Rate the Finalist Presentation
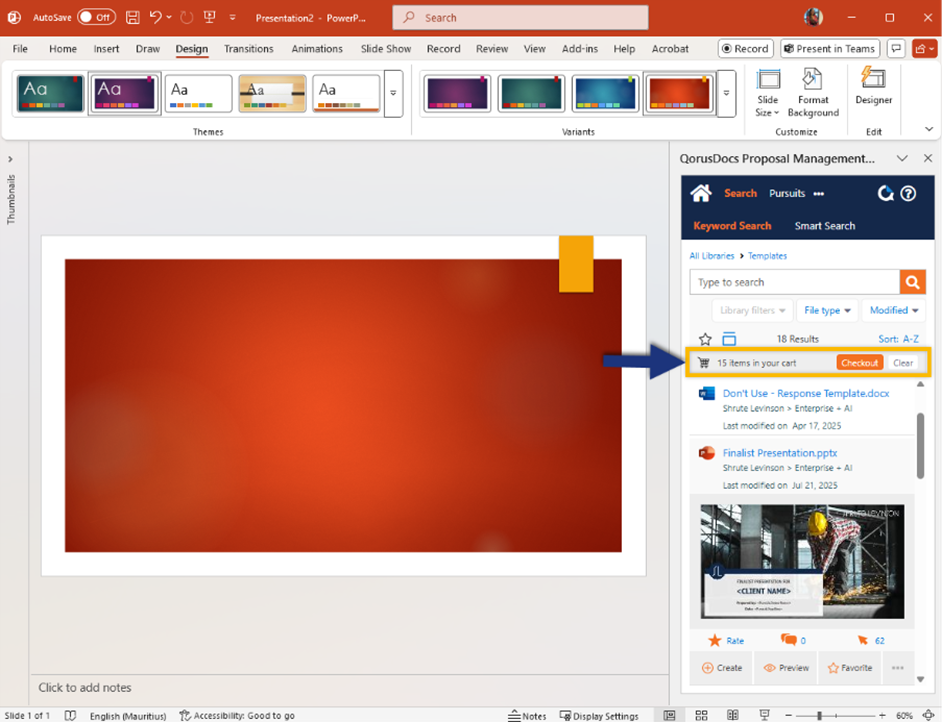 [726, 641]
